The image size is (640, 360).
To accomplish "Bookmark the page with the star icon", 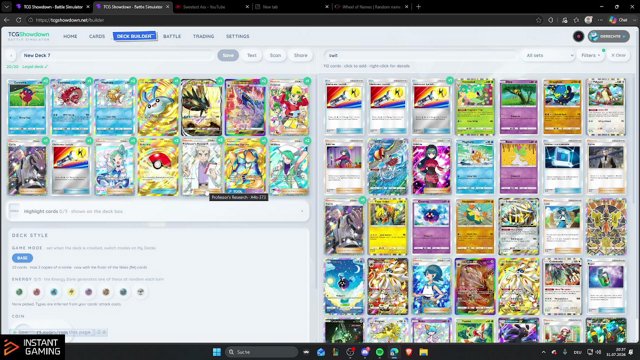I will click(x=539, y=20).
